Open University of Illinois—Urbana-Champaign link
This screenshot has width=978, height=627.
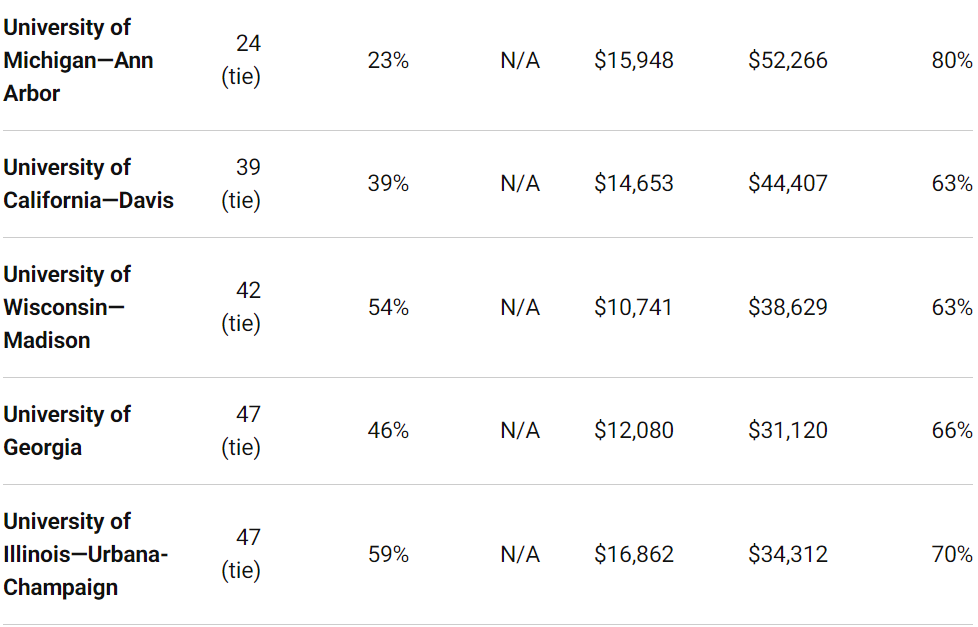(85, 554)
